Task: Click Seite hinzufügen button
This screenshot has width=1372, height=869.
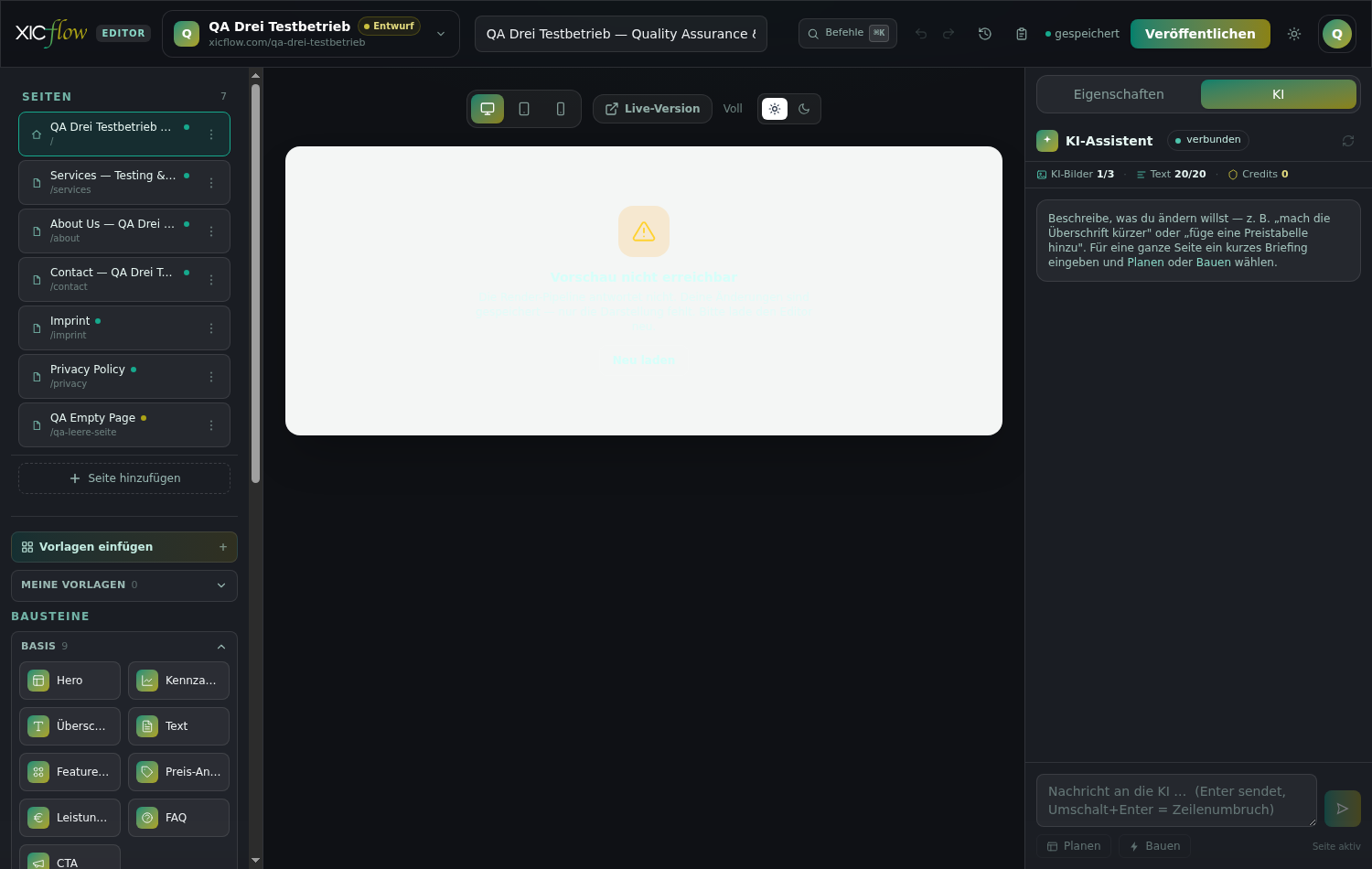Action: 124,478
